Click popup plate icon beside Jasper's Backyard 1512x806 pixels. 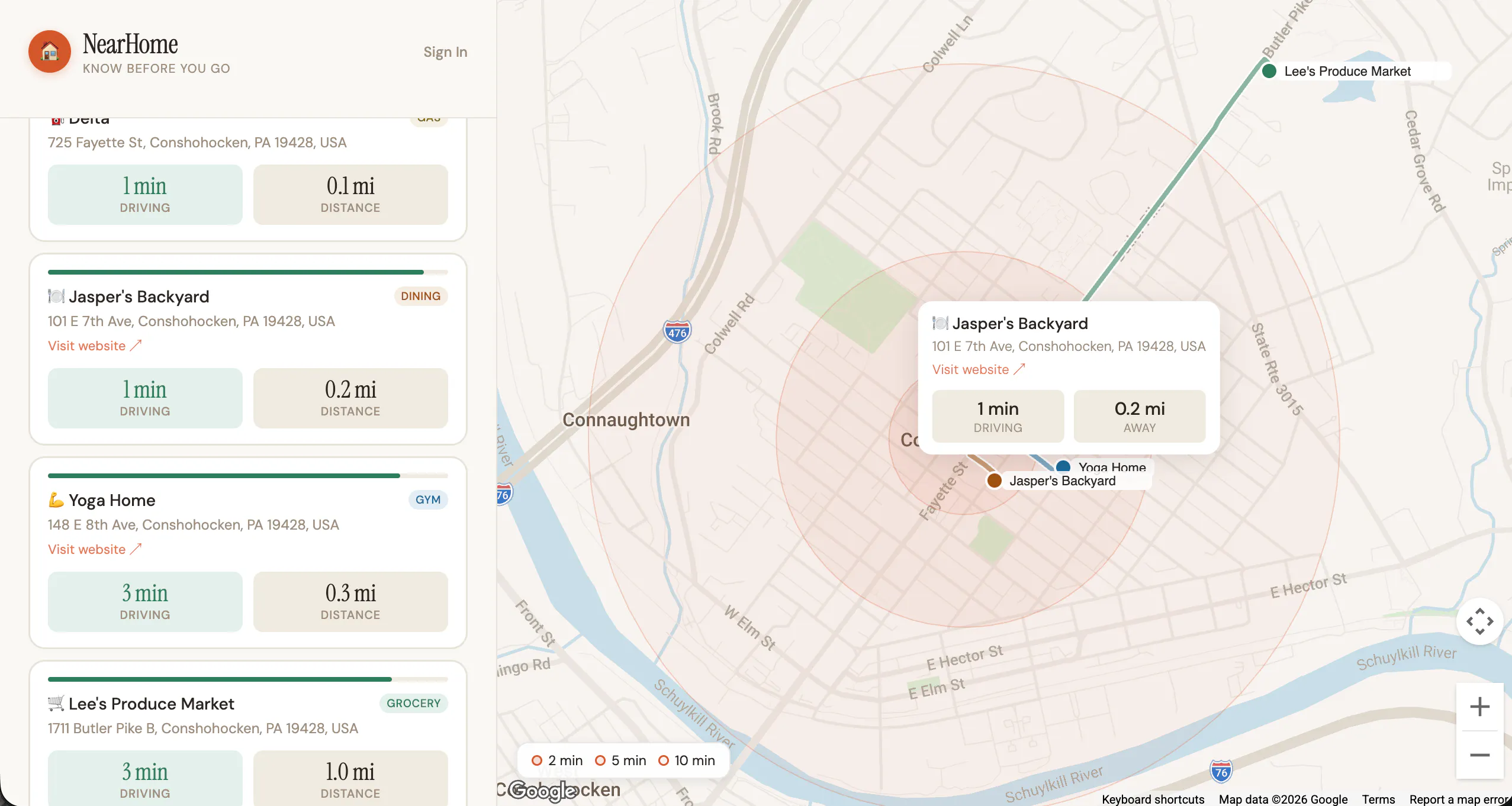[940, 323]
